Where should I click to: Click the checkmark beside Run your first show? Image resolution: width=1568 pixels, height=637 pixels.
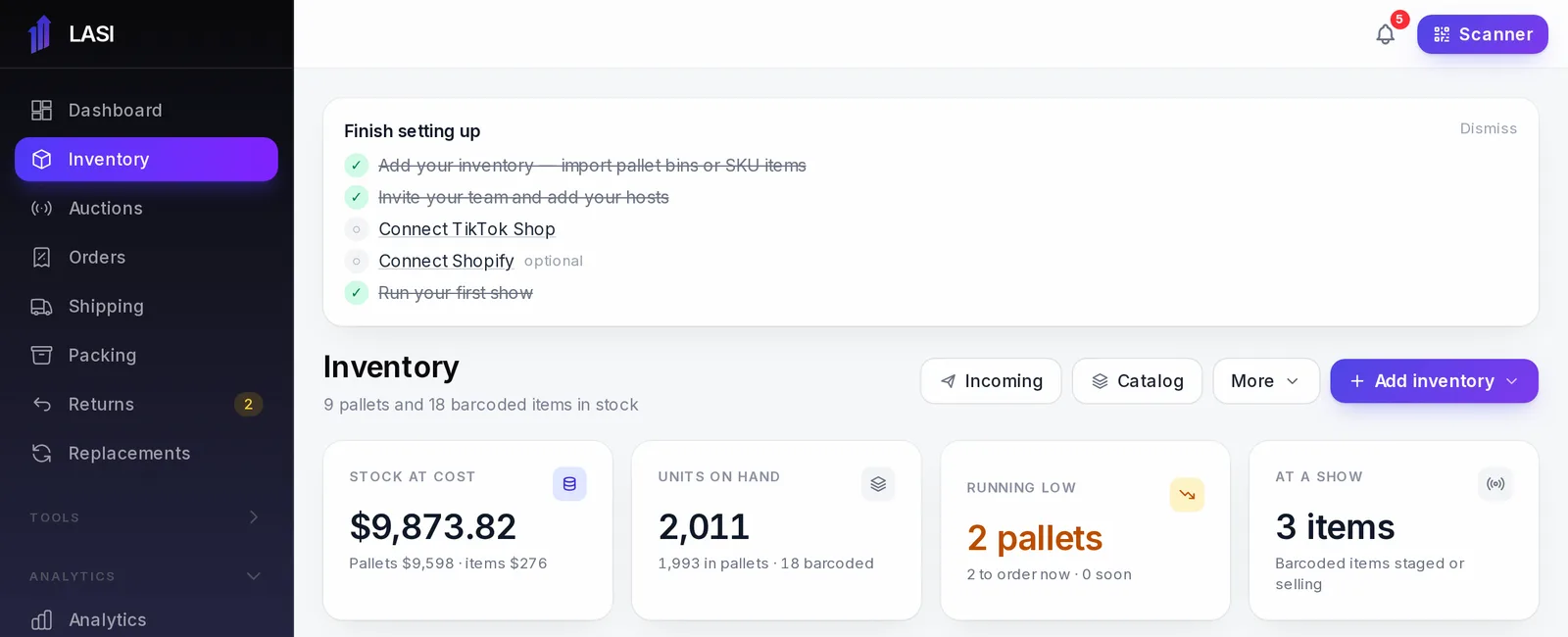tap(357, 293)
